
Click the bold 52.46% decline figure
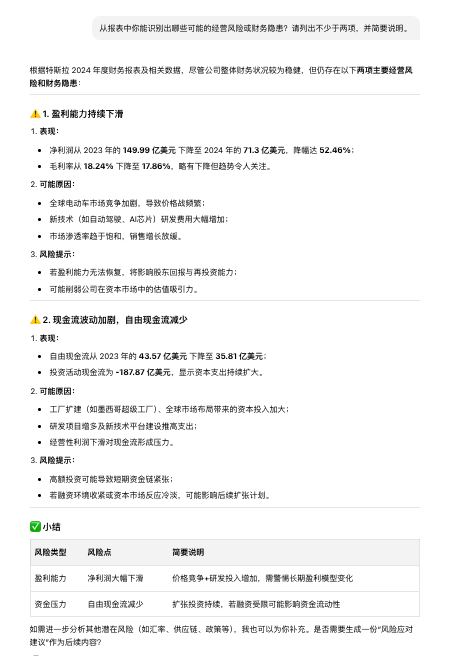click(x=335, y=150)
